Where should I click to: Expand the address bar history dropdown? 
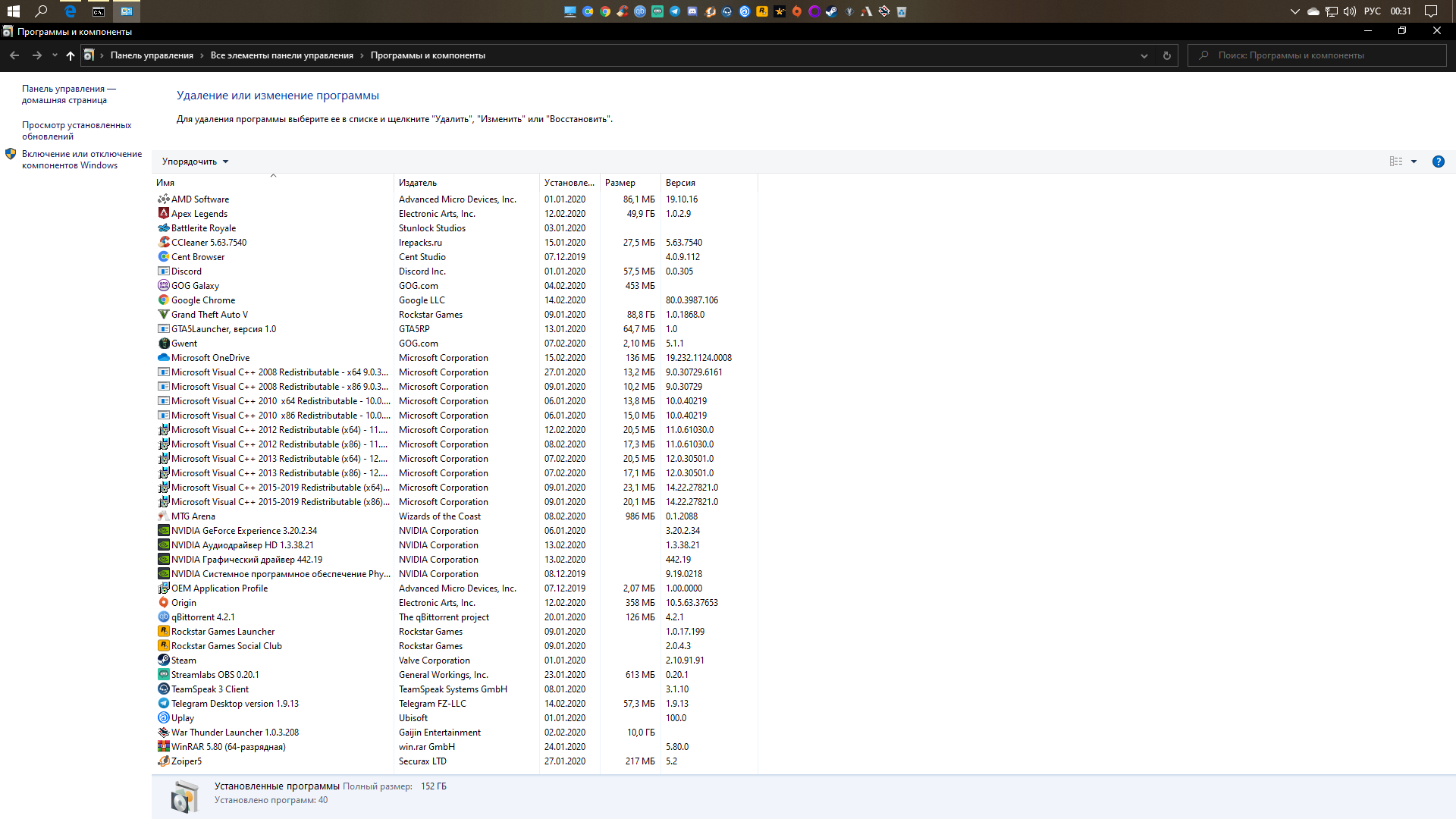[x=1144, y=55]
